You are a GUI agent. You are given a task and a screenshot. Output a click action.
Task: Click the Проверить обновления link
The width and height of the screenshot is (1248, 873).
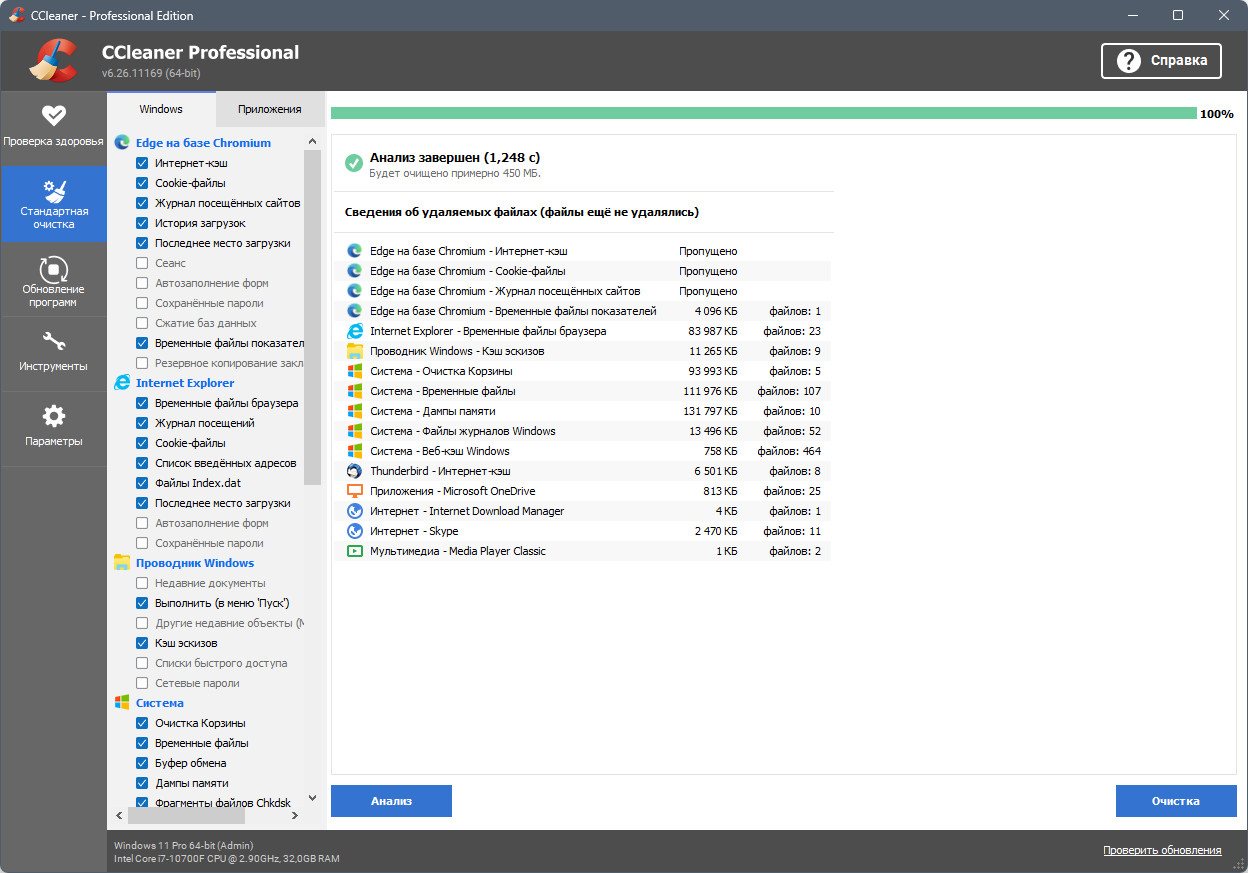click(1161, 850)
